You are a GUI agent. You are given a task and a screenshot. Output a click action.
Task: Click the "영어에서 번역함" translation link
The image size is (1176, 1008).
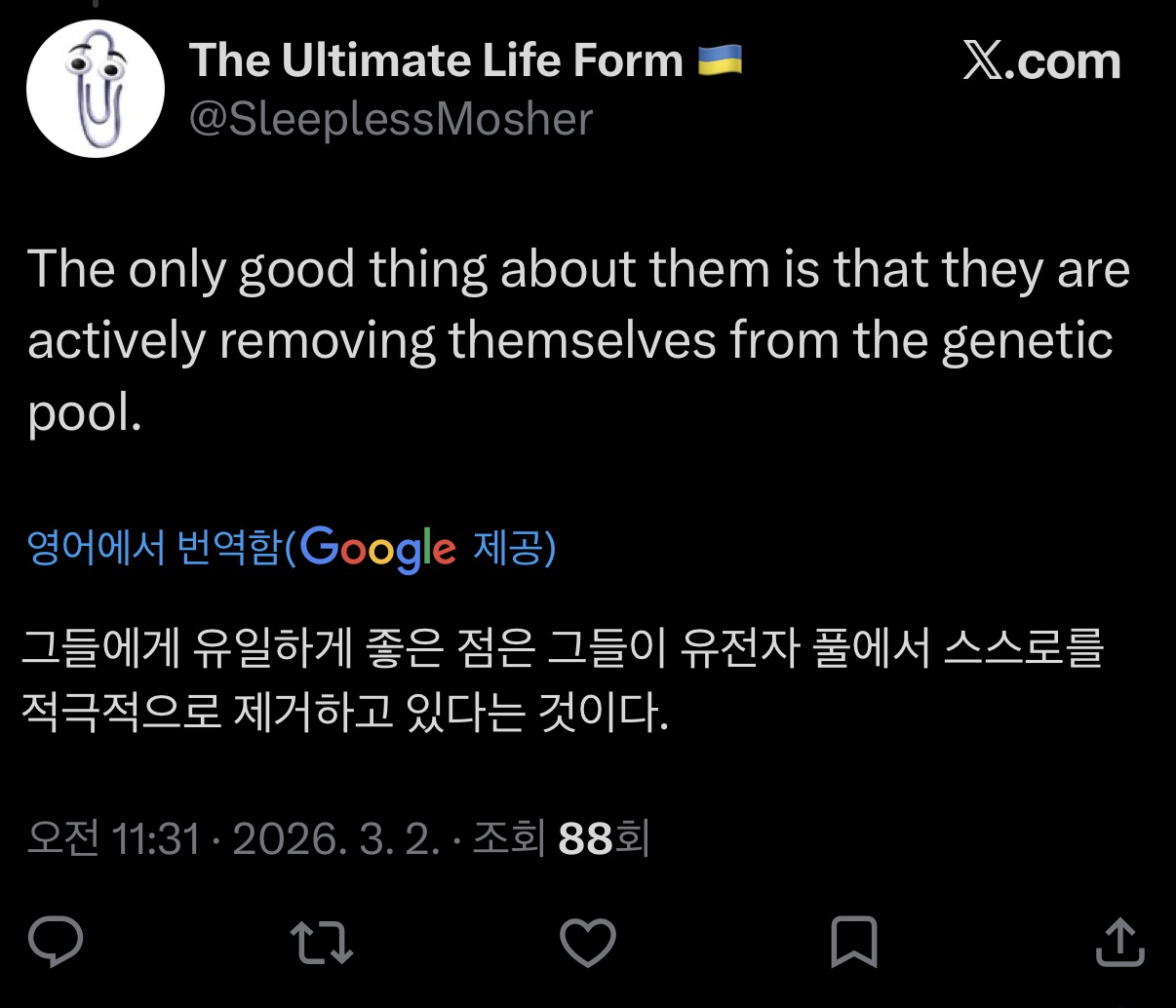tap(153, 549)
